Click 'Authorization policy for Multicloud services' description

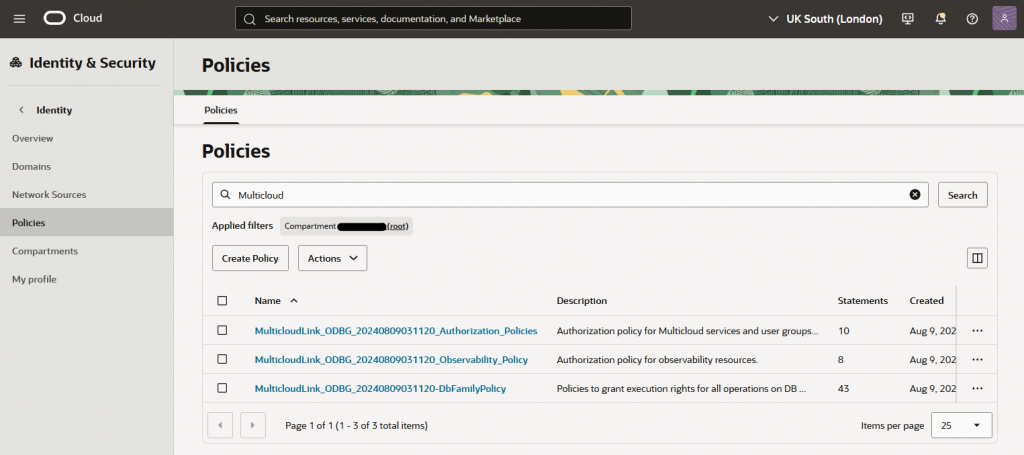point(687,331)
